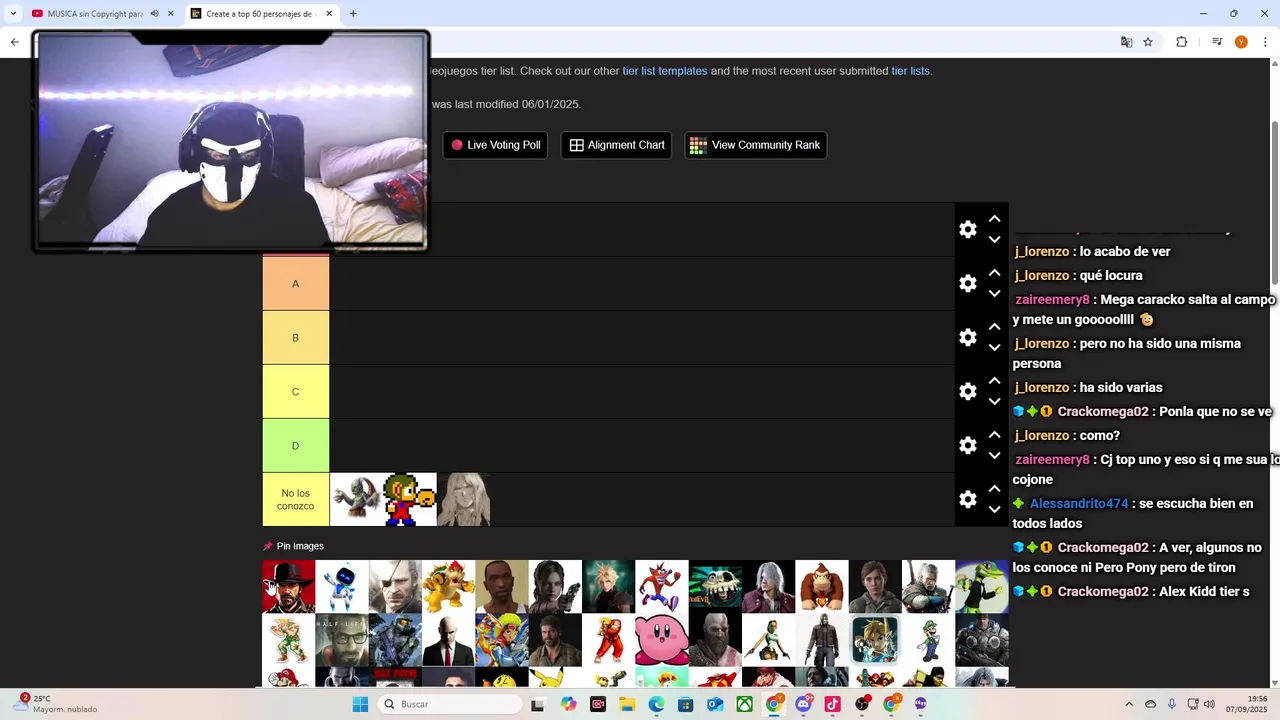Viewport: 1280px width, 720px height.
Task: Open File Explorer from taskbar
Action: [x=627, y=704]
